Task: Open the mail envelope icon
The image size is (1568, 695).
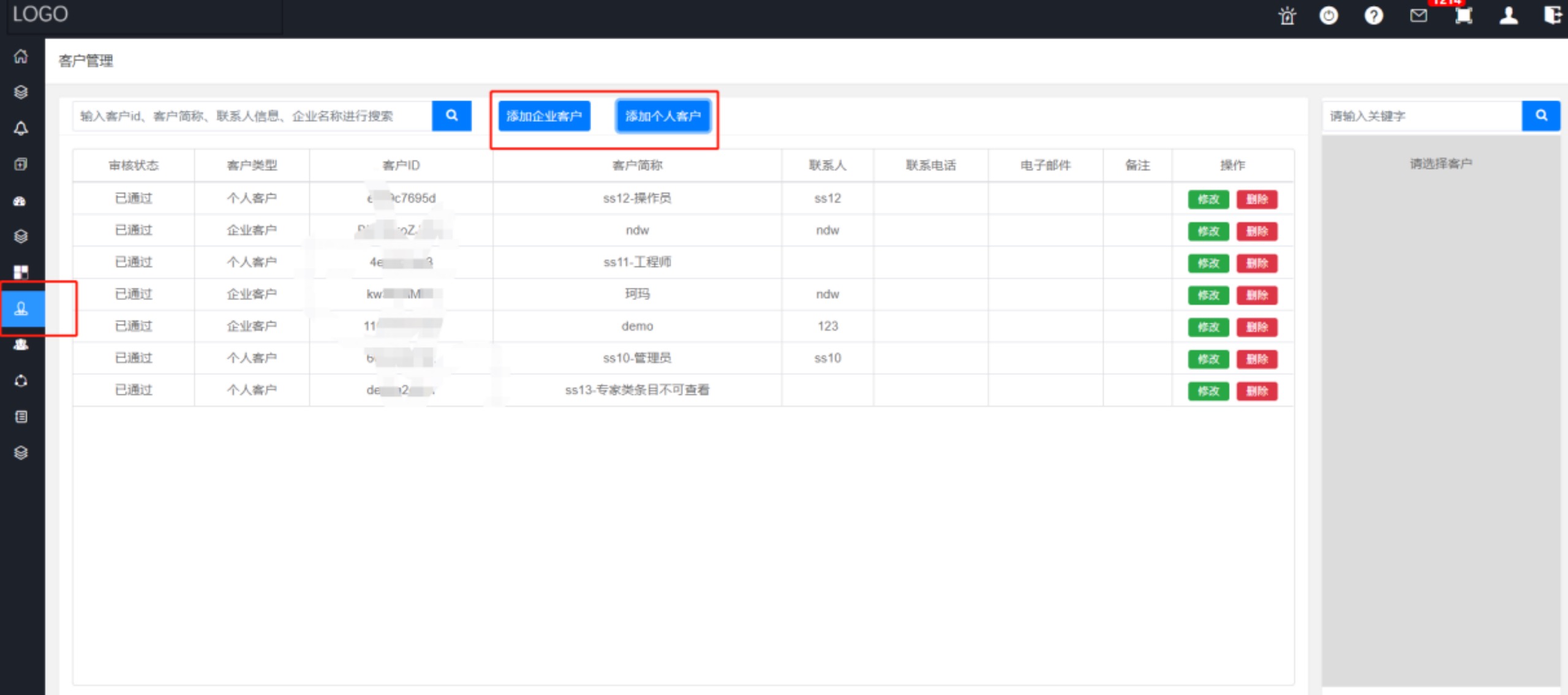Action: click(x=1418, y=15)
